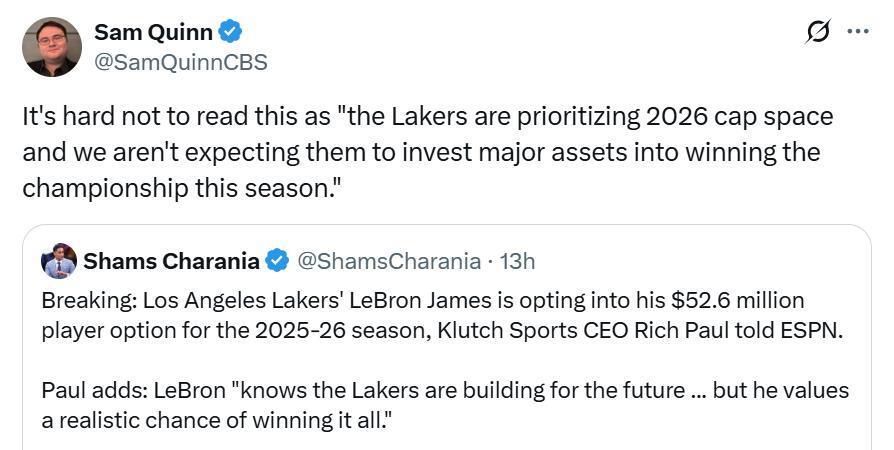
Task: Open the three-dot more options menu
Action: click(858, 31)
